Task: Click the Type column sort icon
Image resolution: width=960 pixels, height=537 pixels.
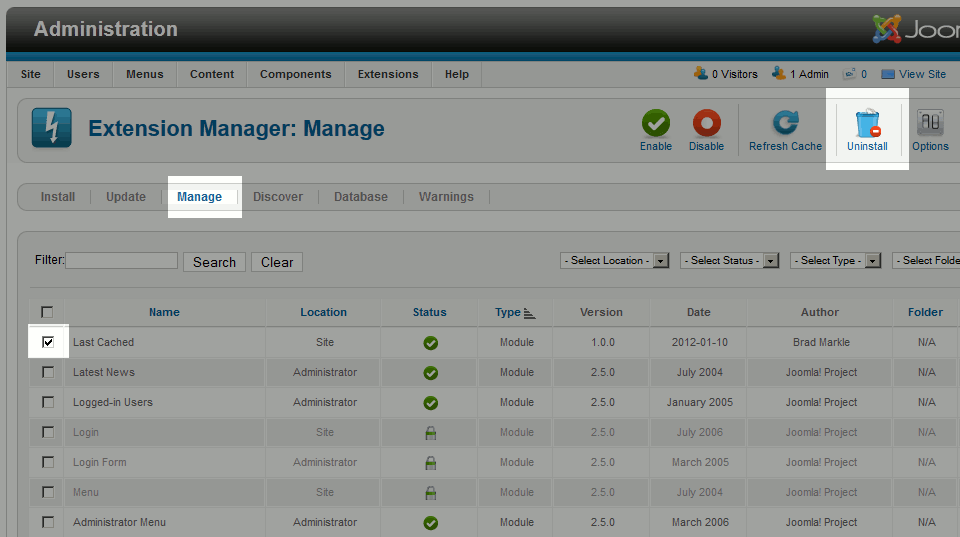Action: point(529,313)
